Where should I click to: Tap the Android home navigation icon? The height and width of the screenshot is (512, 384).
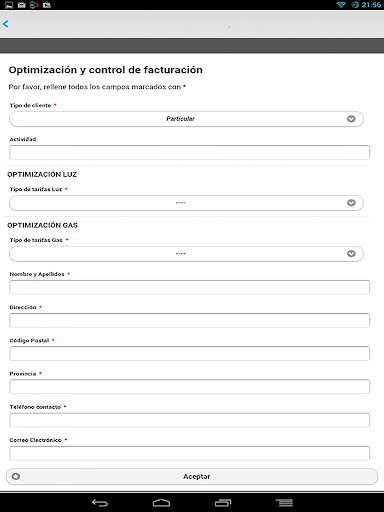coord(161,502)
